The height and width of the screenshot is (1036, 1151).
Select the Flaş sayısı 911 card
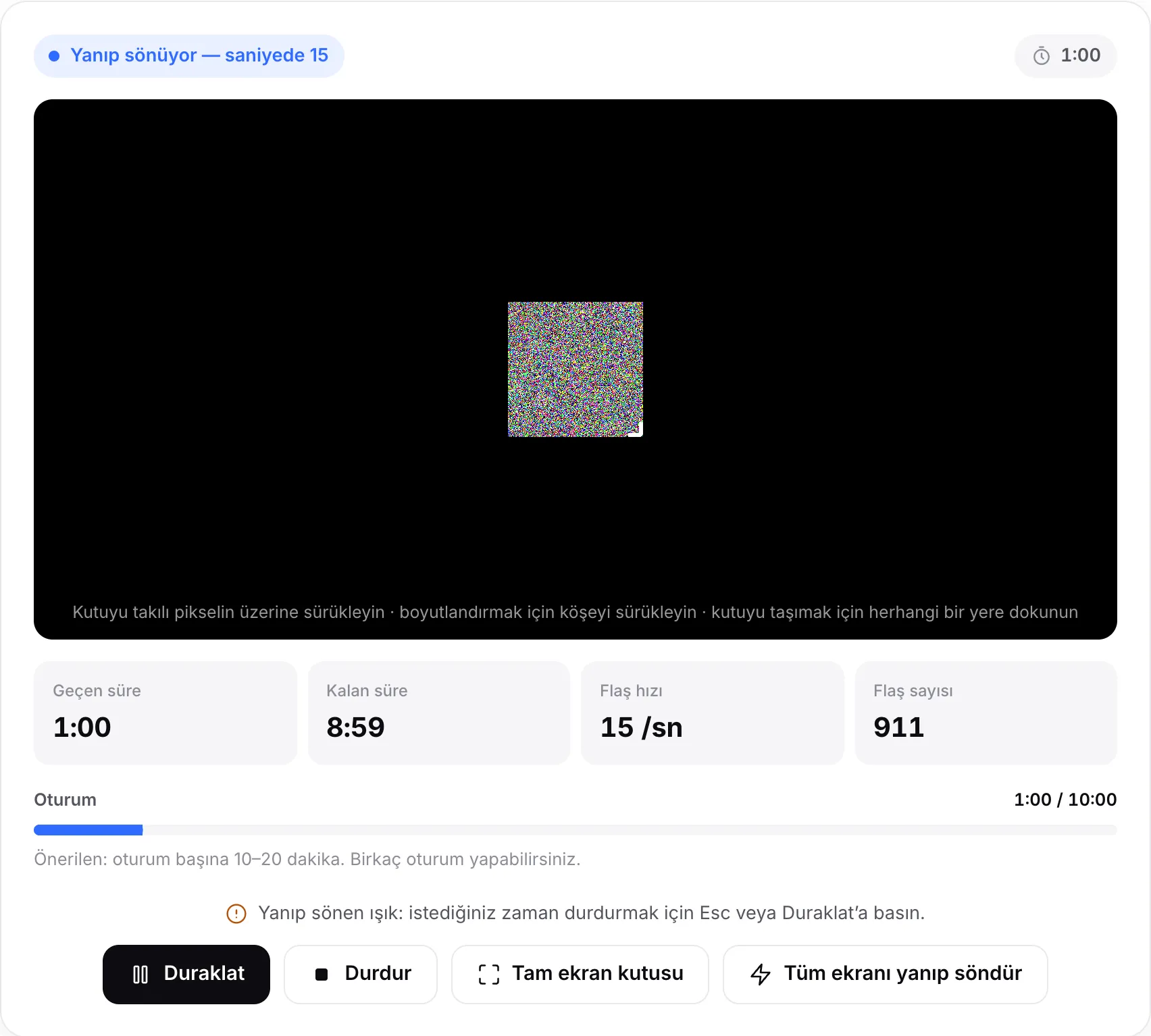tap(986, 713)
